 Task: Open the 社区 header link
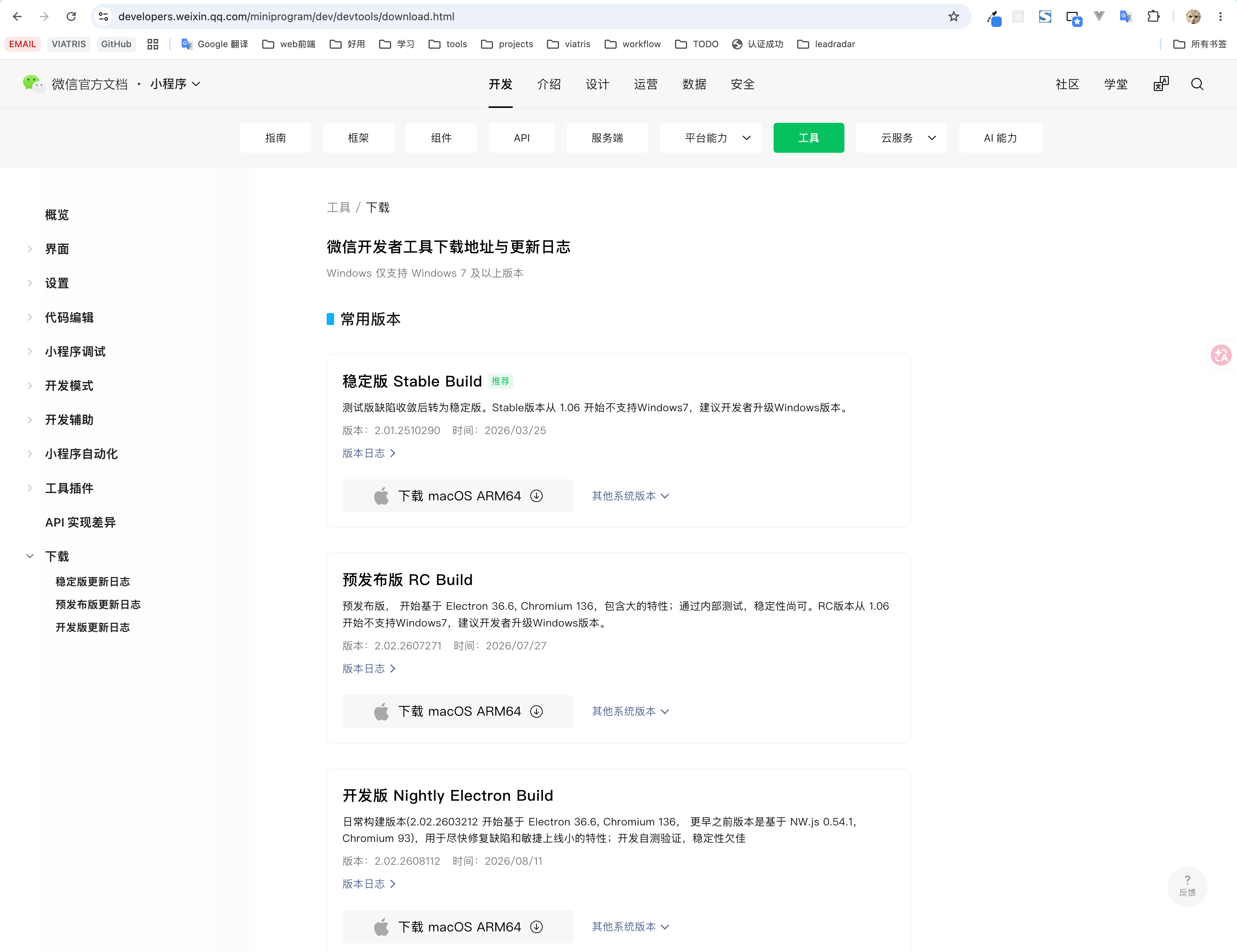[x=1068, y=84]
